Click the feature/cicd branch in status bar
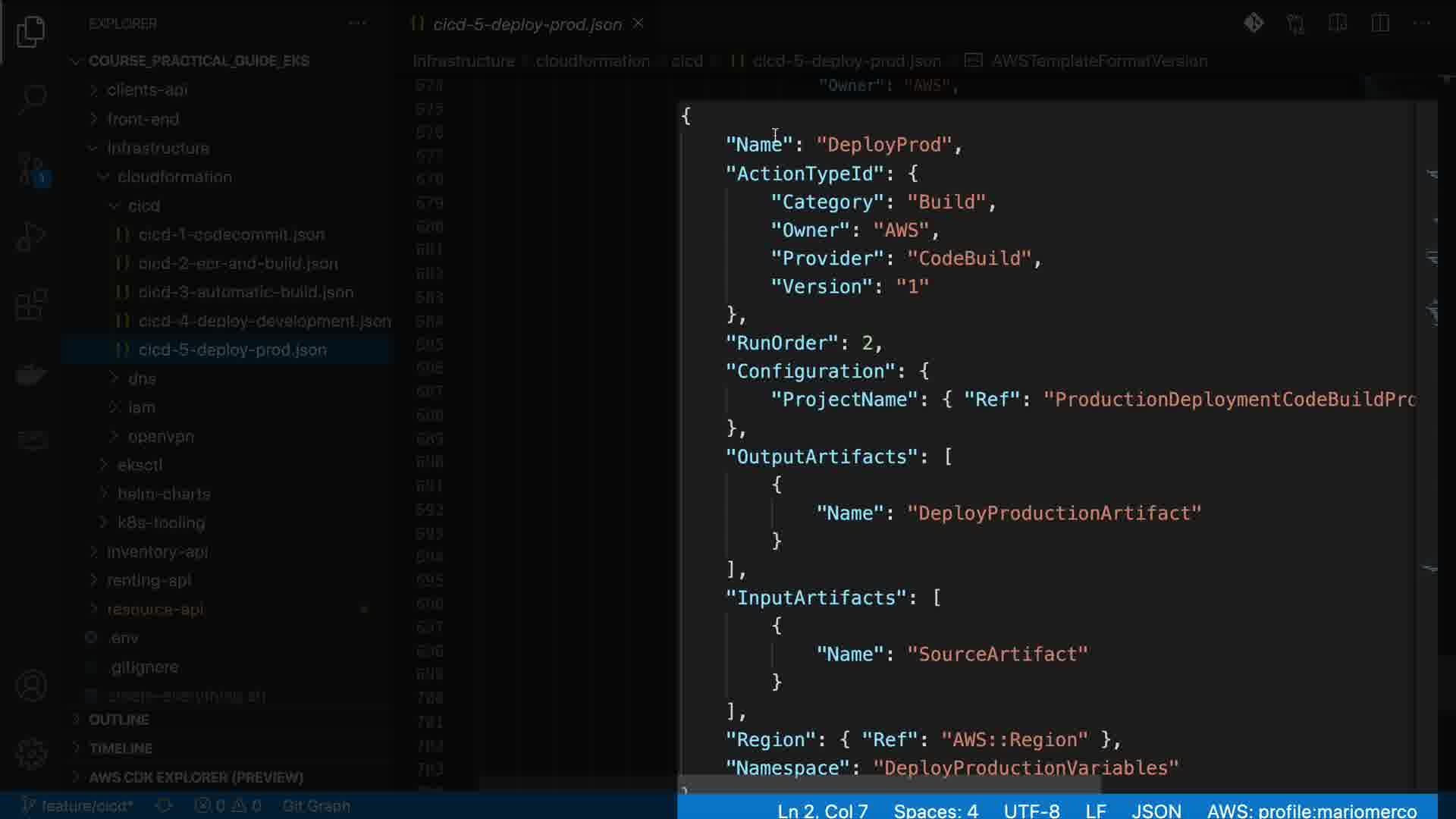The height and width of the screenshot is (819, 1456). (78, 805)
